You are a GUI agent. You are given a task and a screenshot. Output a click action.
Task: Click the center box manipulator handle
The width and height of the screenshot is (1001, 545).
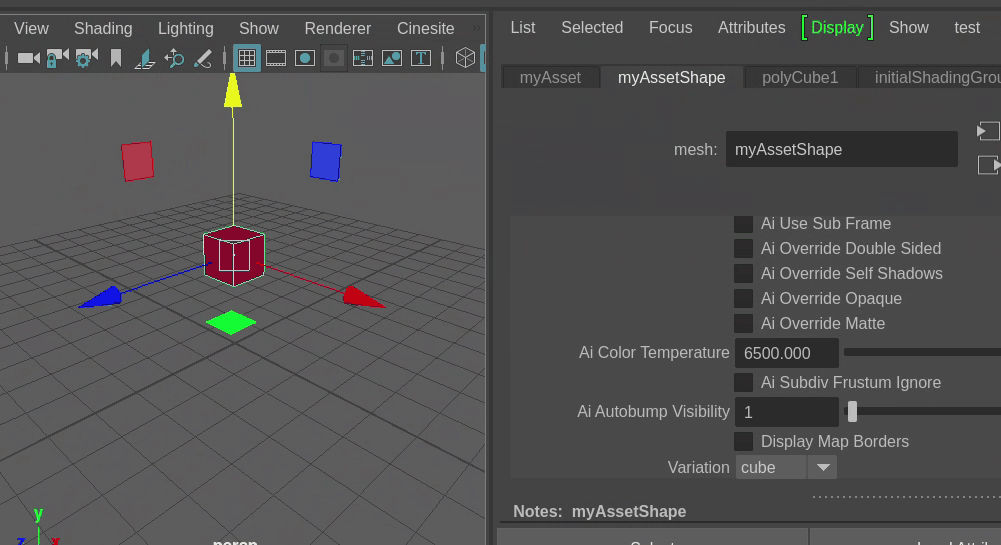tap(234, 255)
